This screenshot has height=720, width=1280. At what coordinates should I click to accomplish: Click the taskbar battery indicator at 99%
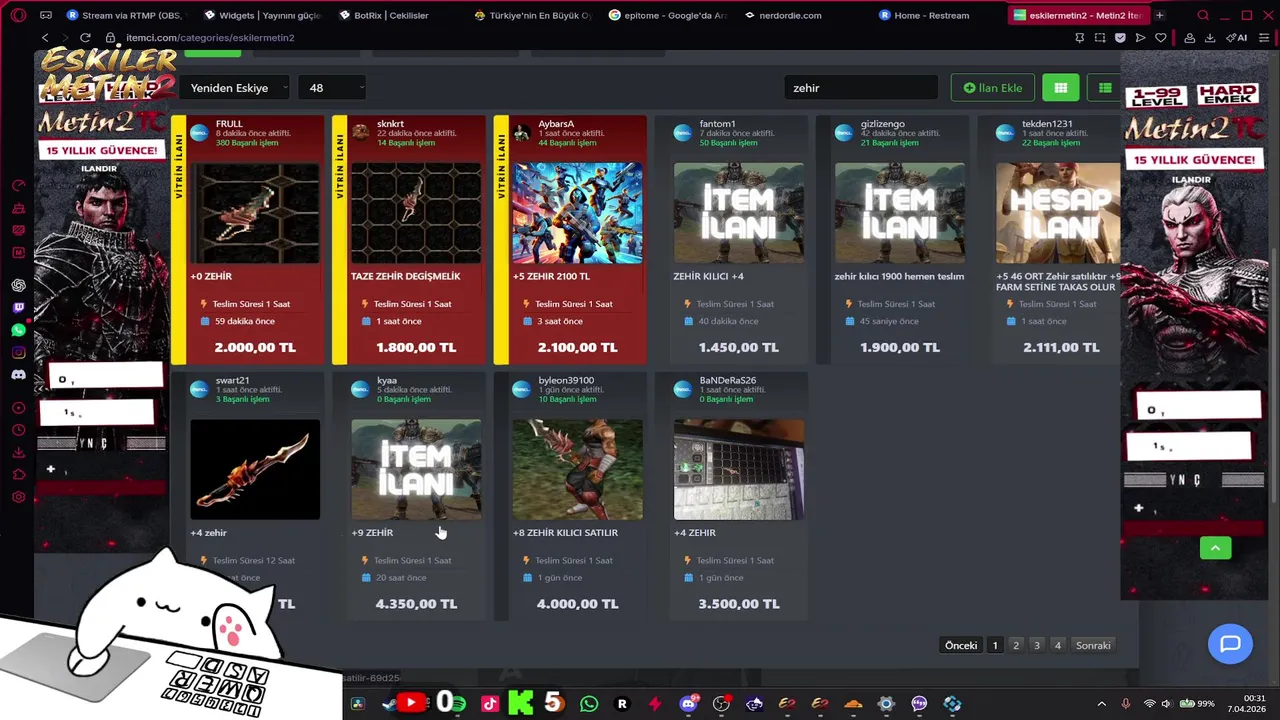click(x=1199, y=704)
